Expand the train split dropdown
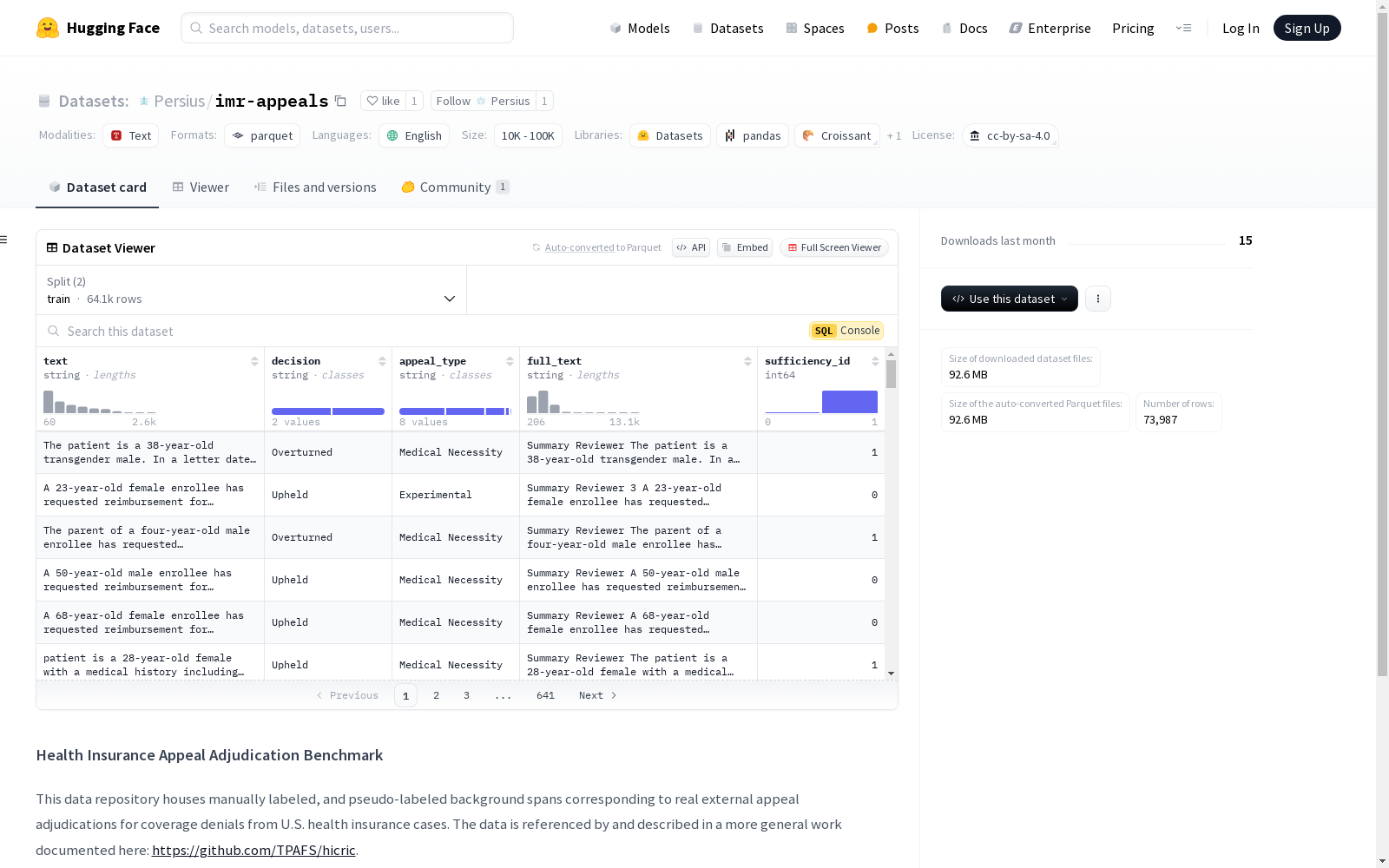This screenshot has height=868, width=1389. click(x=252, y=290)
